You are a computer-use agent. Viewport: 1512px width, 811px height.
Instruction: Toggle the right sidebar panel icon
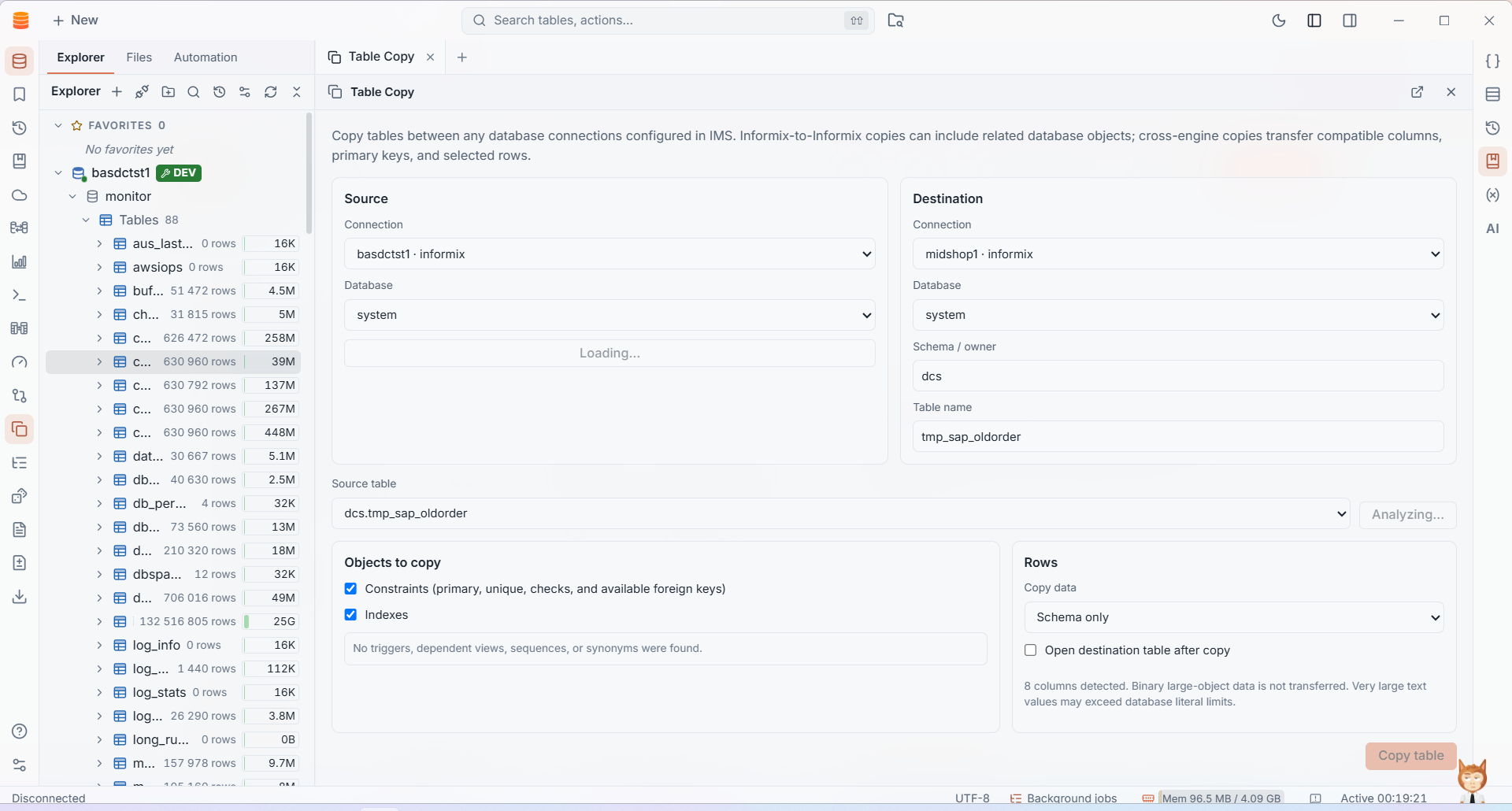tap(1350, 20)
